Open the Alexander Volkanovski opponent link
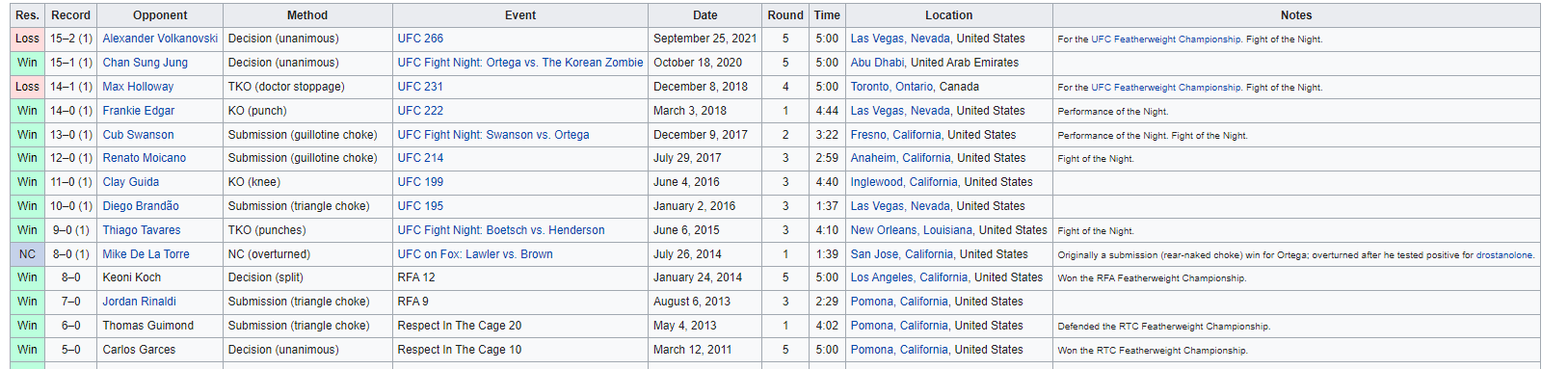Viewport: 1568px width, 369px height. coord(160,39)
